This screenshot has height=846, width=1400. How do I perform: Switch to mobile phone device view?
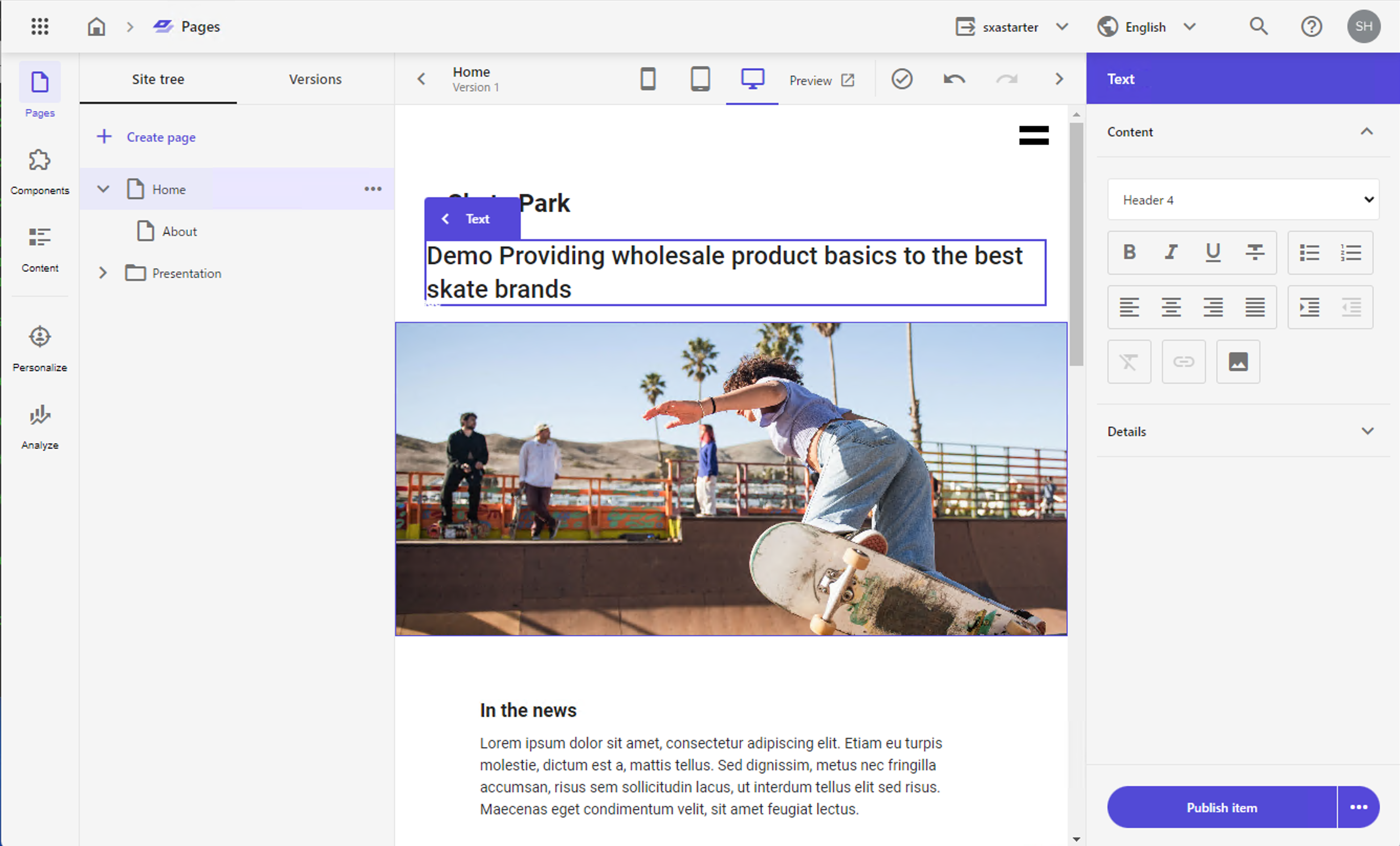(648, 79)
